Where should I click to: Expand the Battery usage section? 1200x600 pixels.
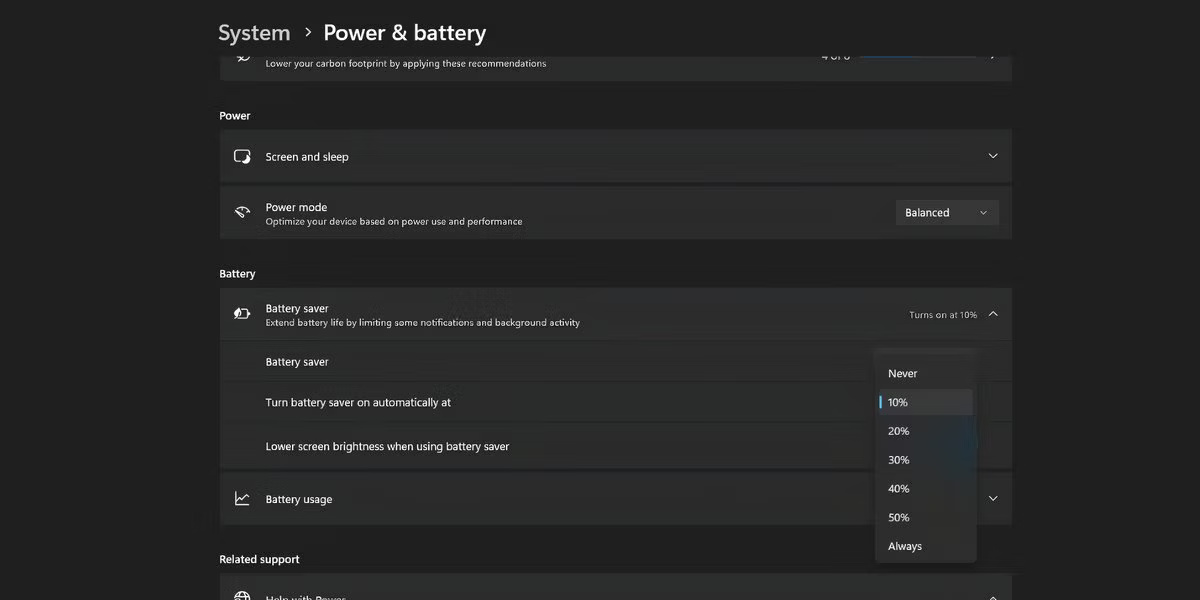coord(992,498)
